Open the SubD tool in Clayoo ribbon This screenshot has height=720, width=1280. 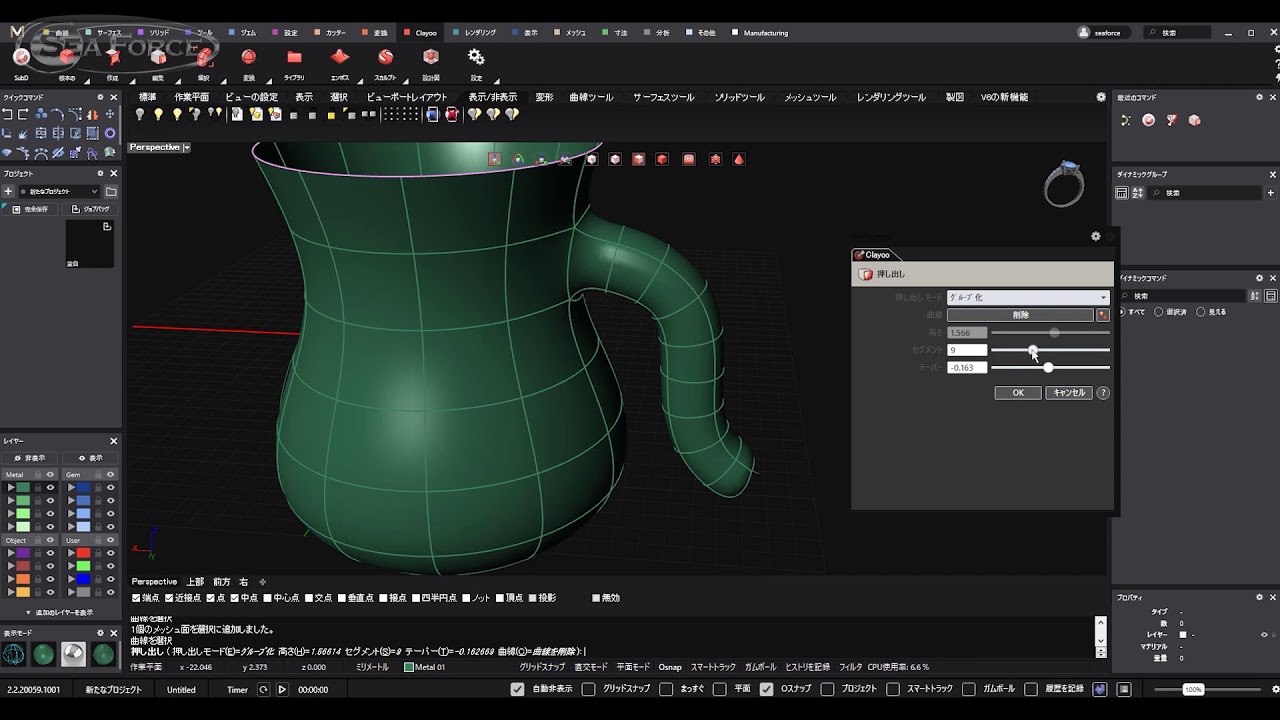(x=21, y=58)
